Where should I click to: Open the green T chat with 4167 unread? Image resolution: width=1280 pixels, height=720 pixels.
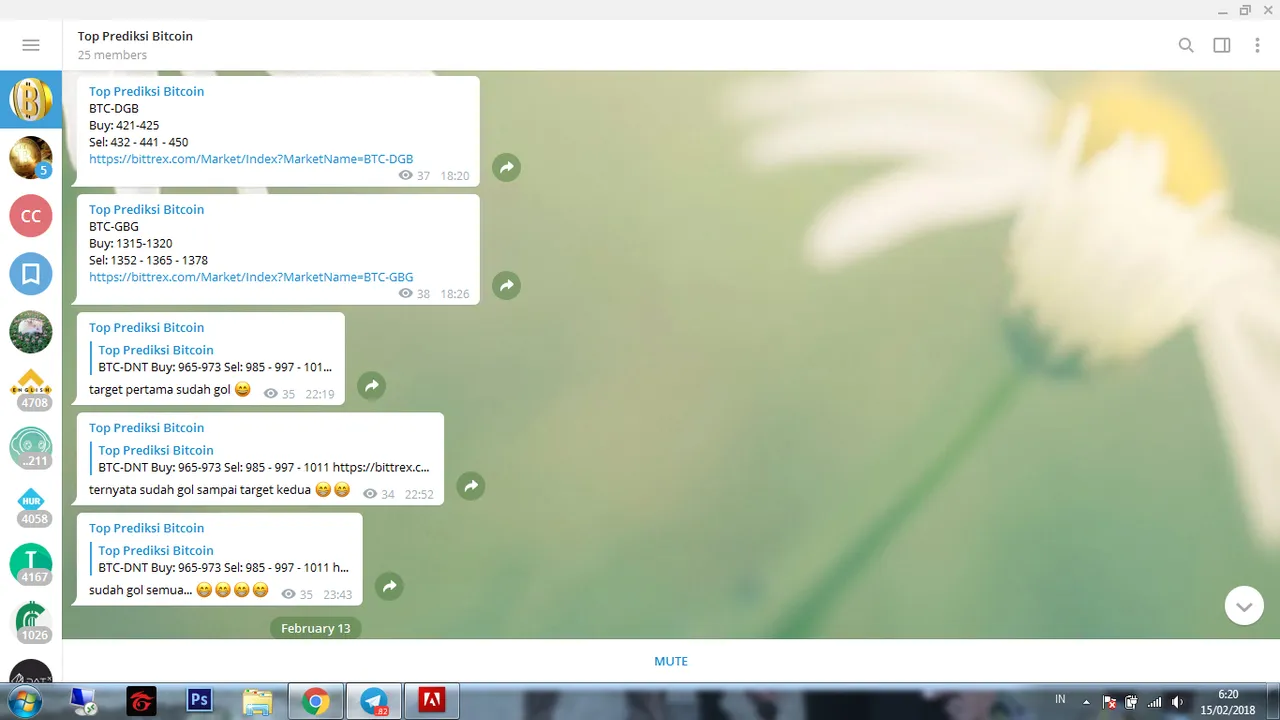31,564
